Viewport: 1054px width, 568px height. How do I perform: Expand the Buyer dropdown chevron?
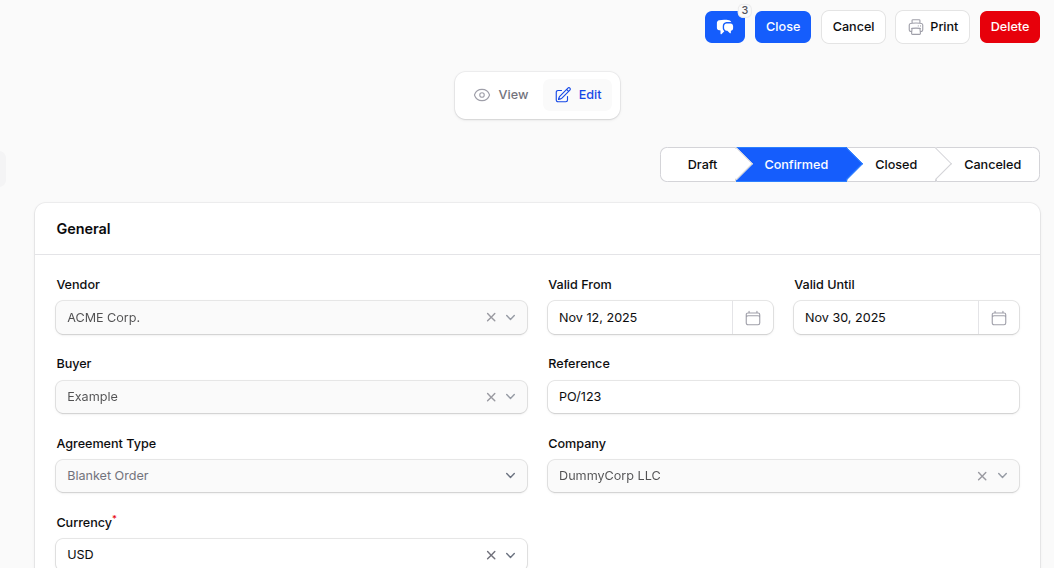coord(511,397)
